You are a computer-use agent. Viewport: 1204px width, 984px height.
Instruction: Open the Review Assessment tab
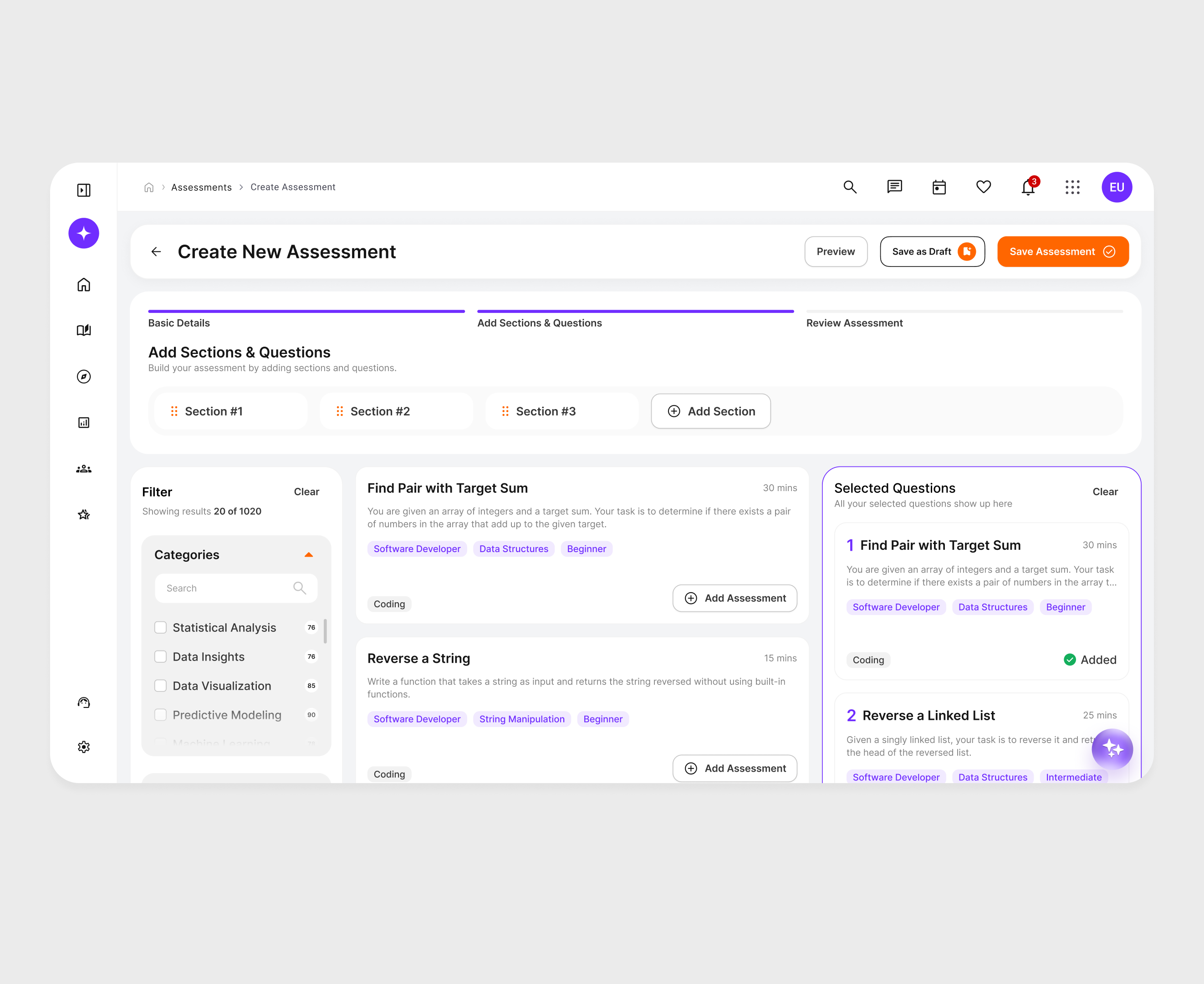(854, 323)
